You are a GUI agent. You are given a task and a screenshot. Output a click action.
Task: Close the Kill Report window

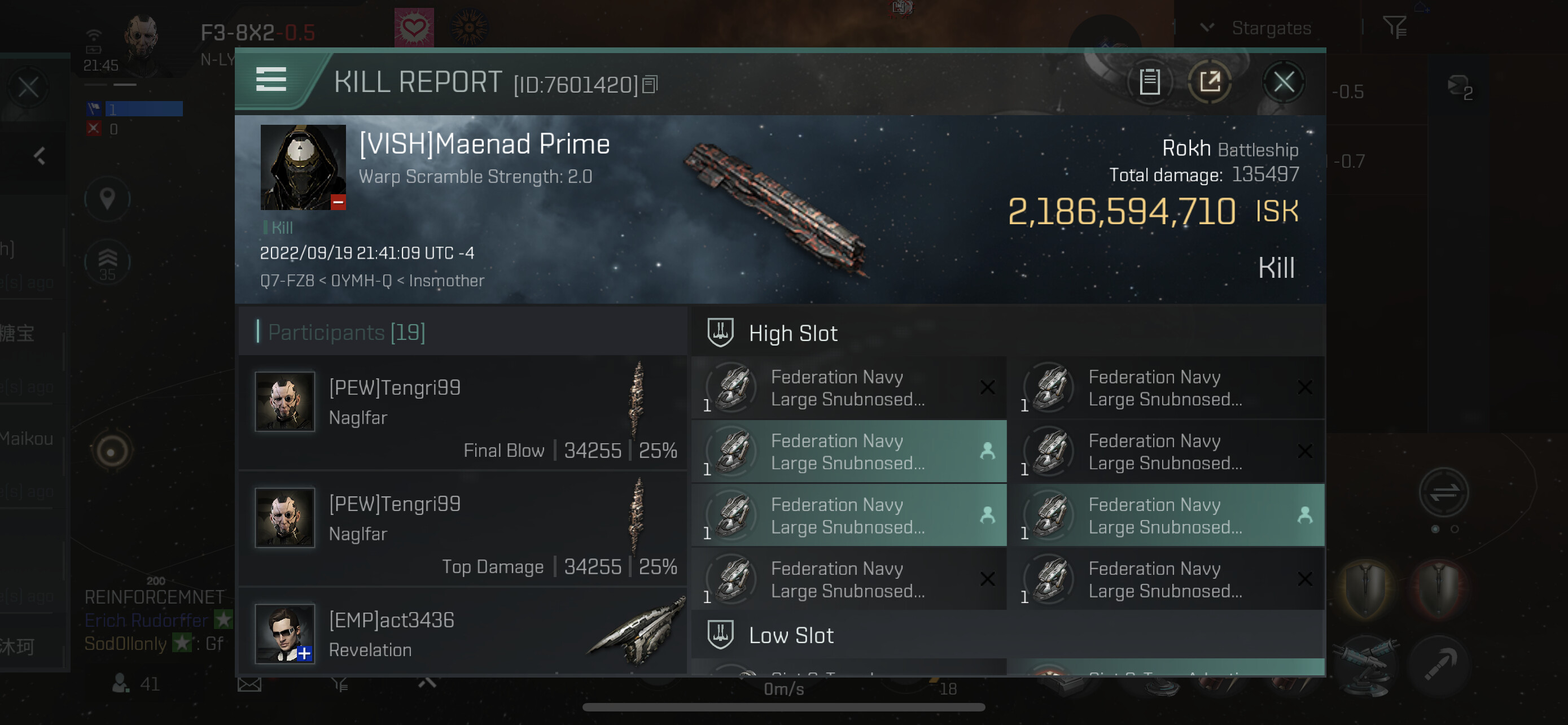tap(1284, 81)
